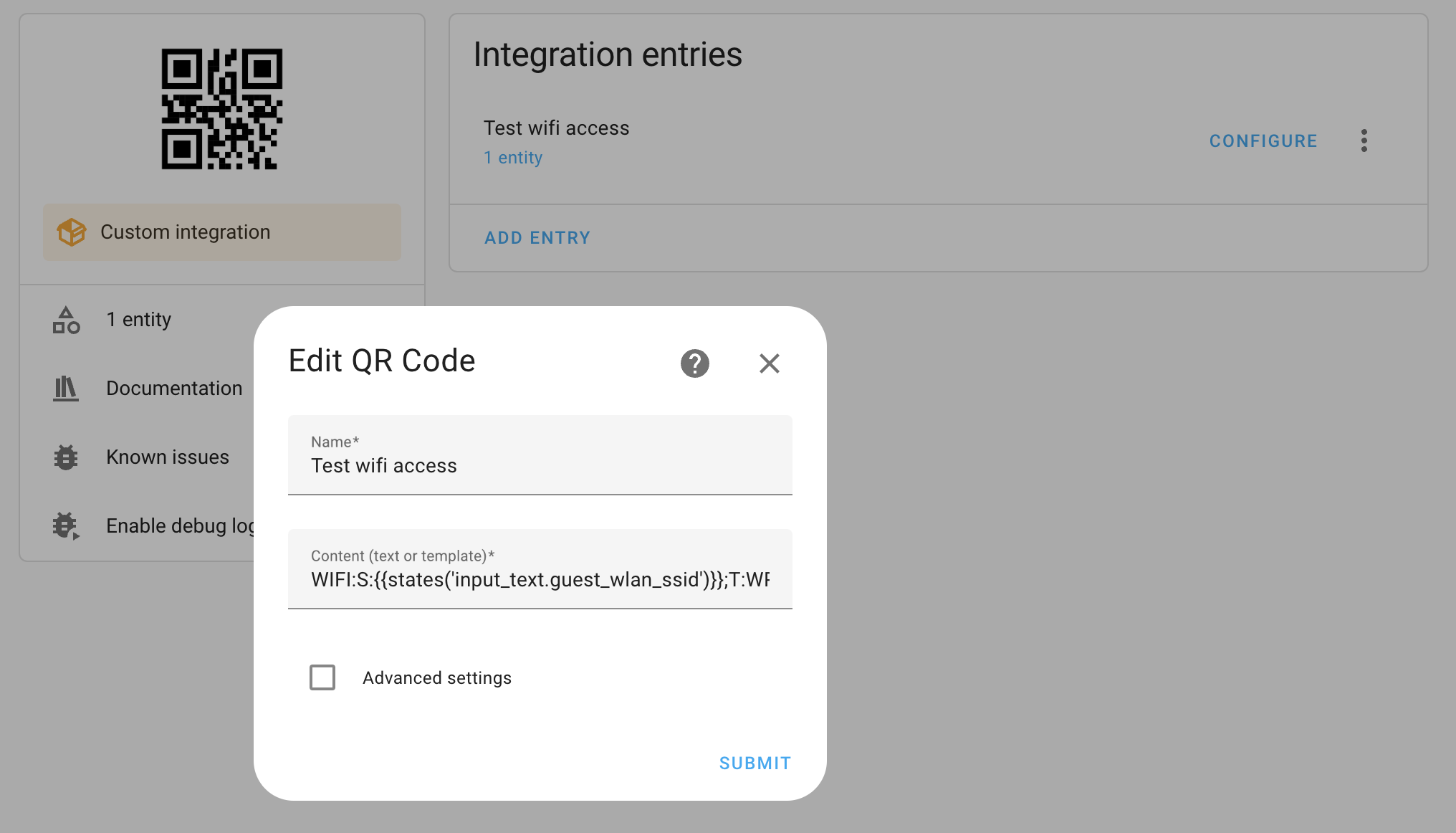Expand Known issues in the sidebar
The height and width of the screenshot is (833, 1456).
168,457
